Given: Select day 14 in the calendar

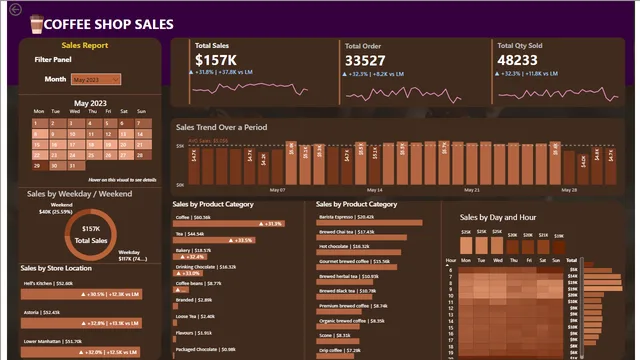Looking at the screenshot, I should 144,134.
